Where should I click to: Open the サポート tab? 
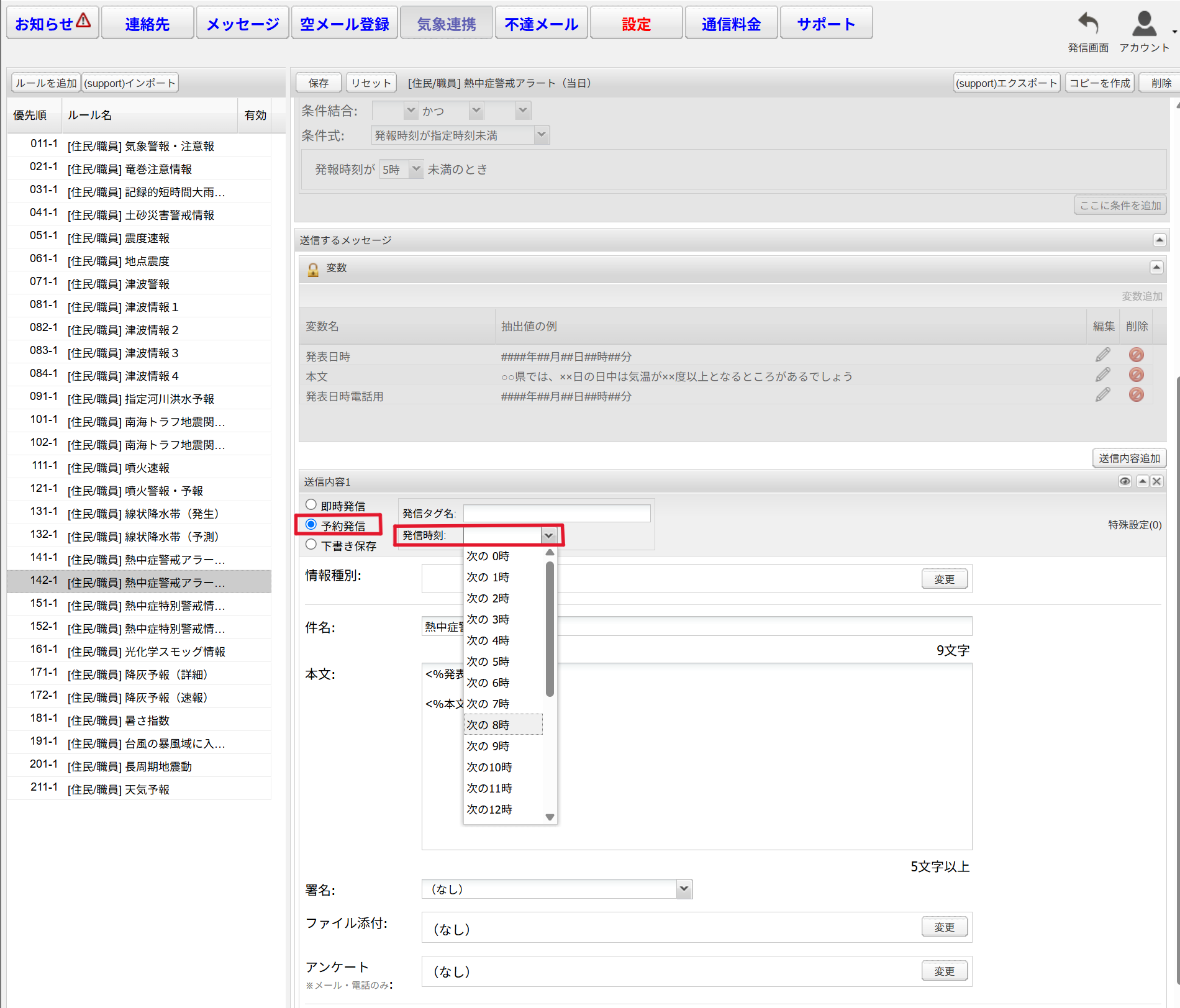pyautogui.click(x=827, y=24)
